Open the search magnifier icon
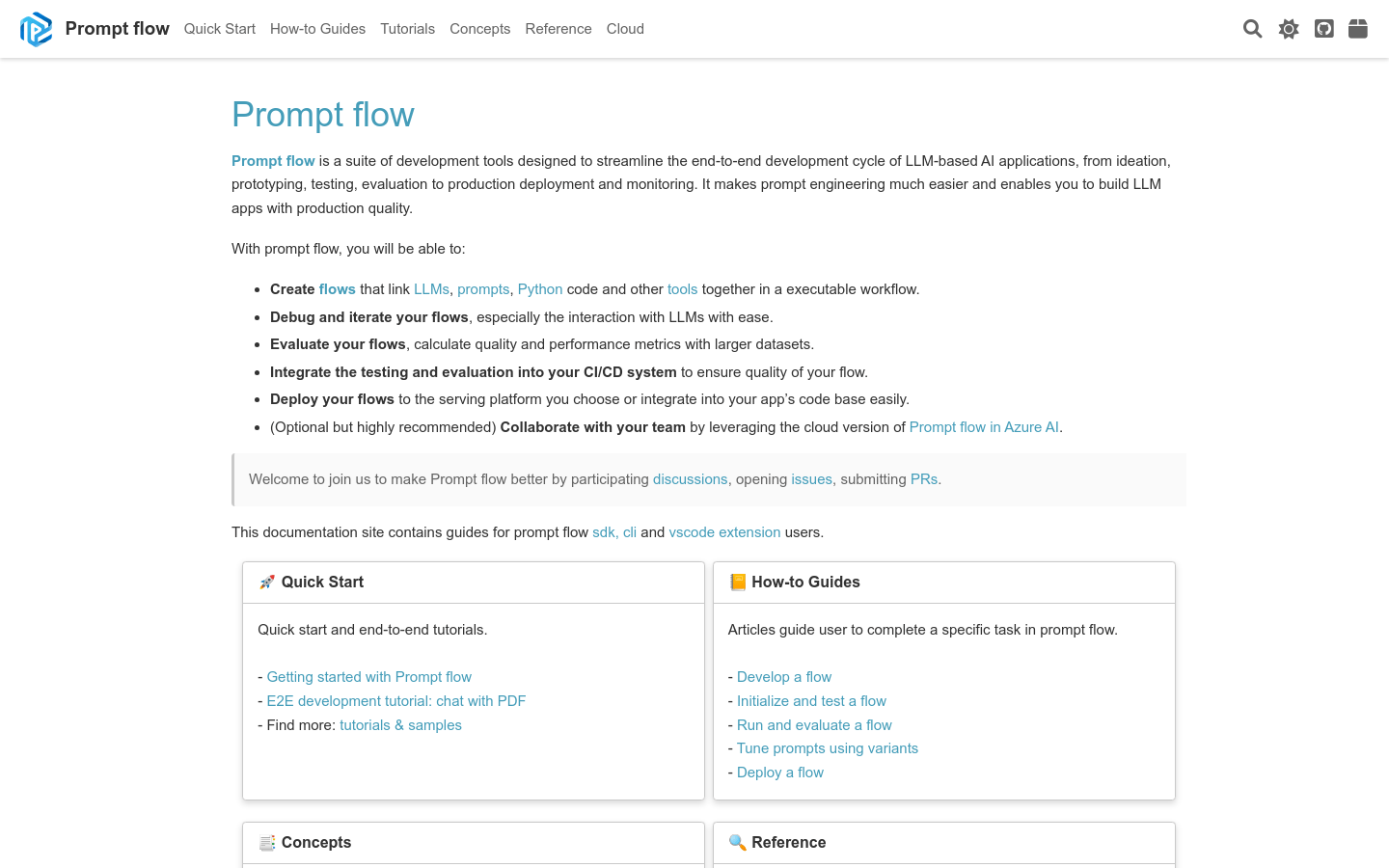 click(x=1252, y=29)
